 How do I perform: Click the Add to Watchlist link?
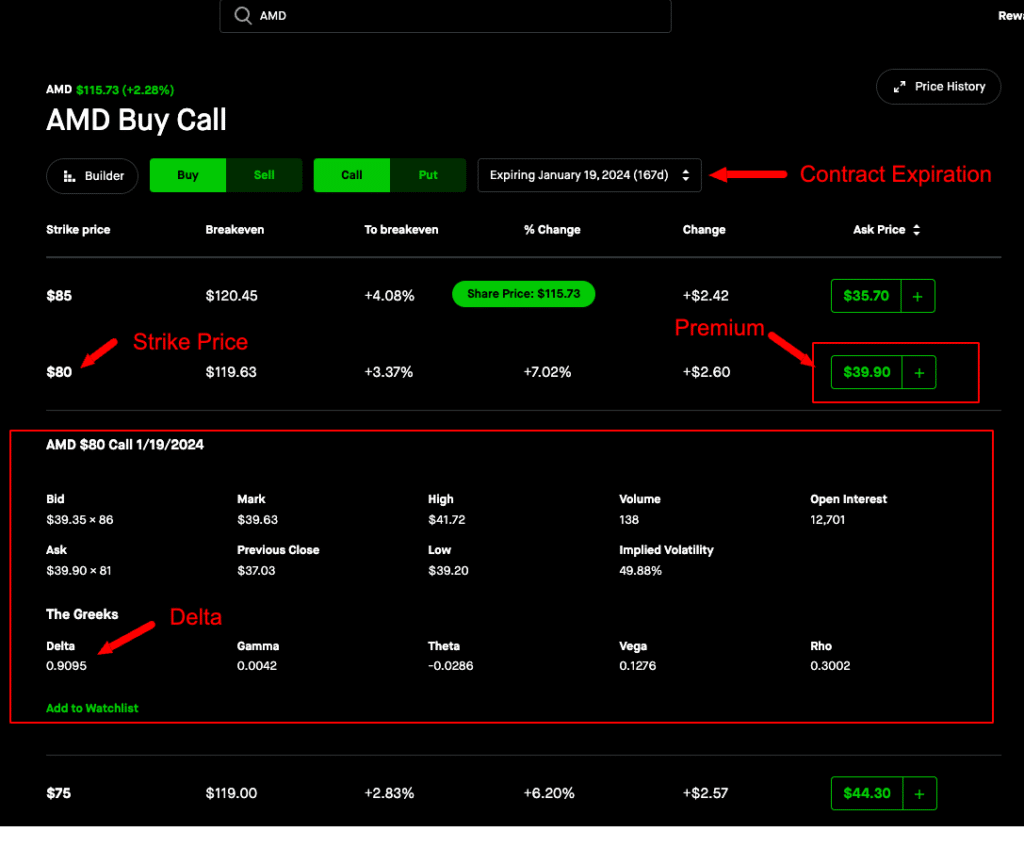(x=92, y=708)
